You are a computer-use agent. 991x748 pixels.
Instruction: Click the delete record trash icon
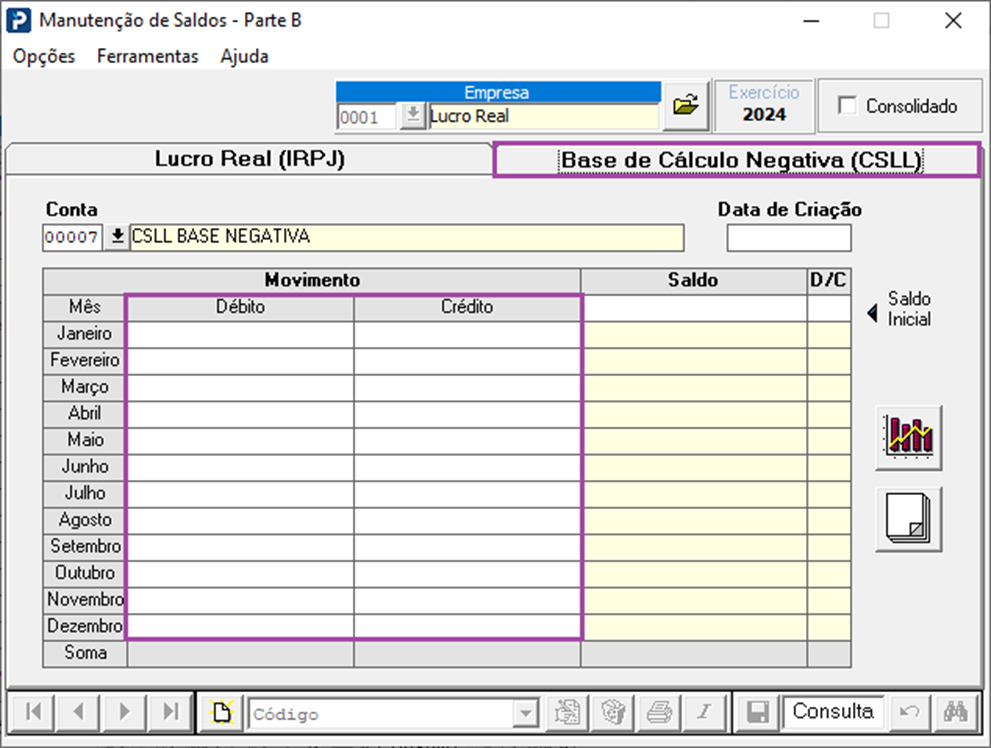(x=612, y=713)
